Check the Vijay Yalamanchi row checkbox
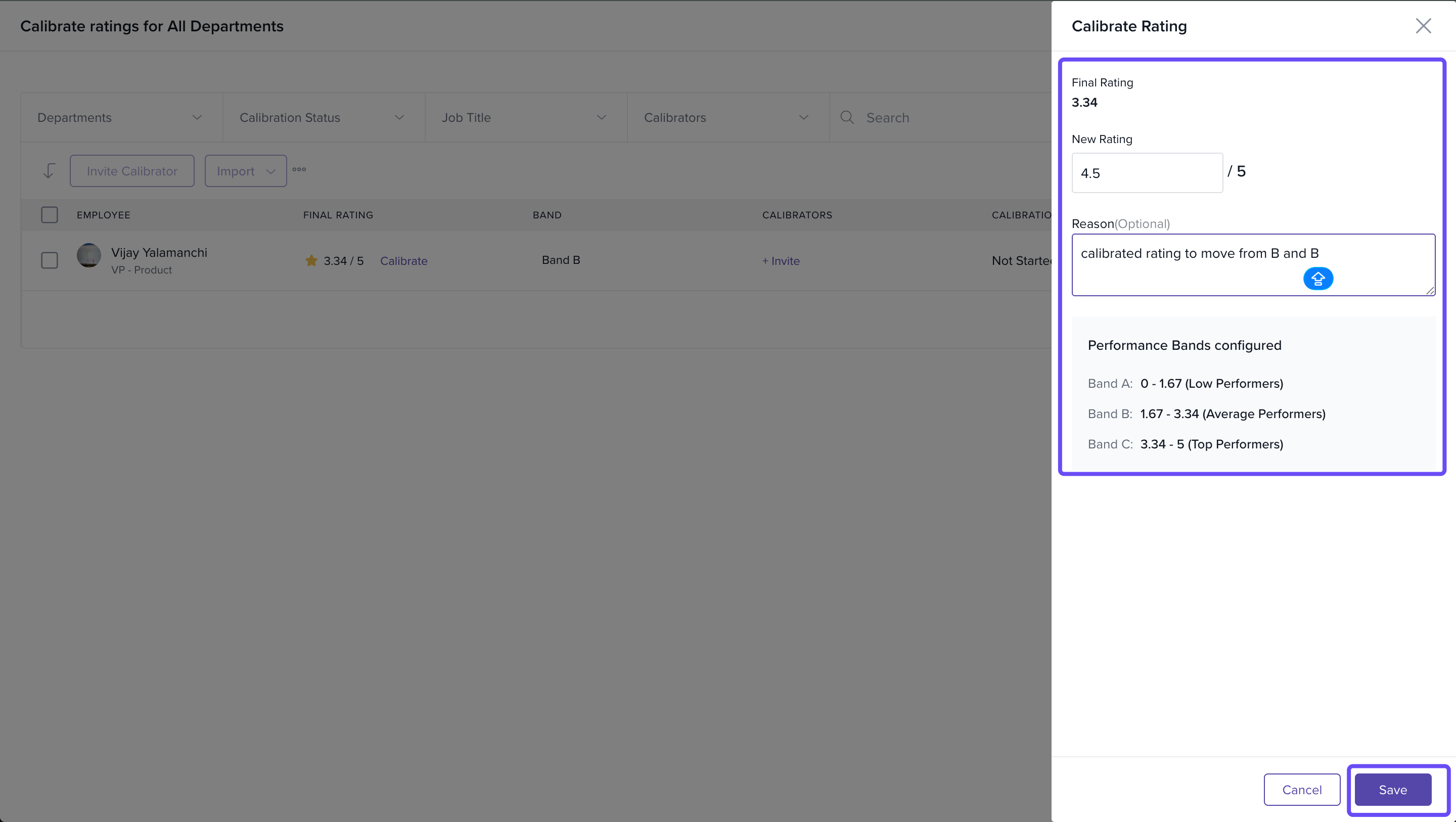This screenshot has width=1456, height=822. (50, 260)
